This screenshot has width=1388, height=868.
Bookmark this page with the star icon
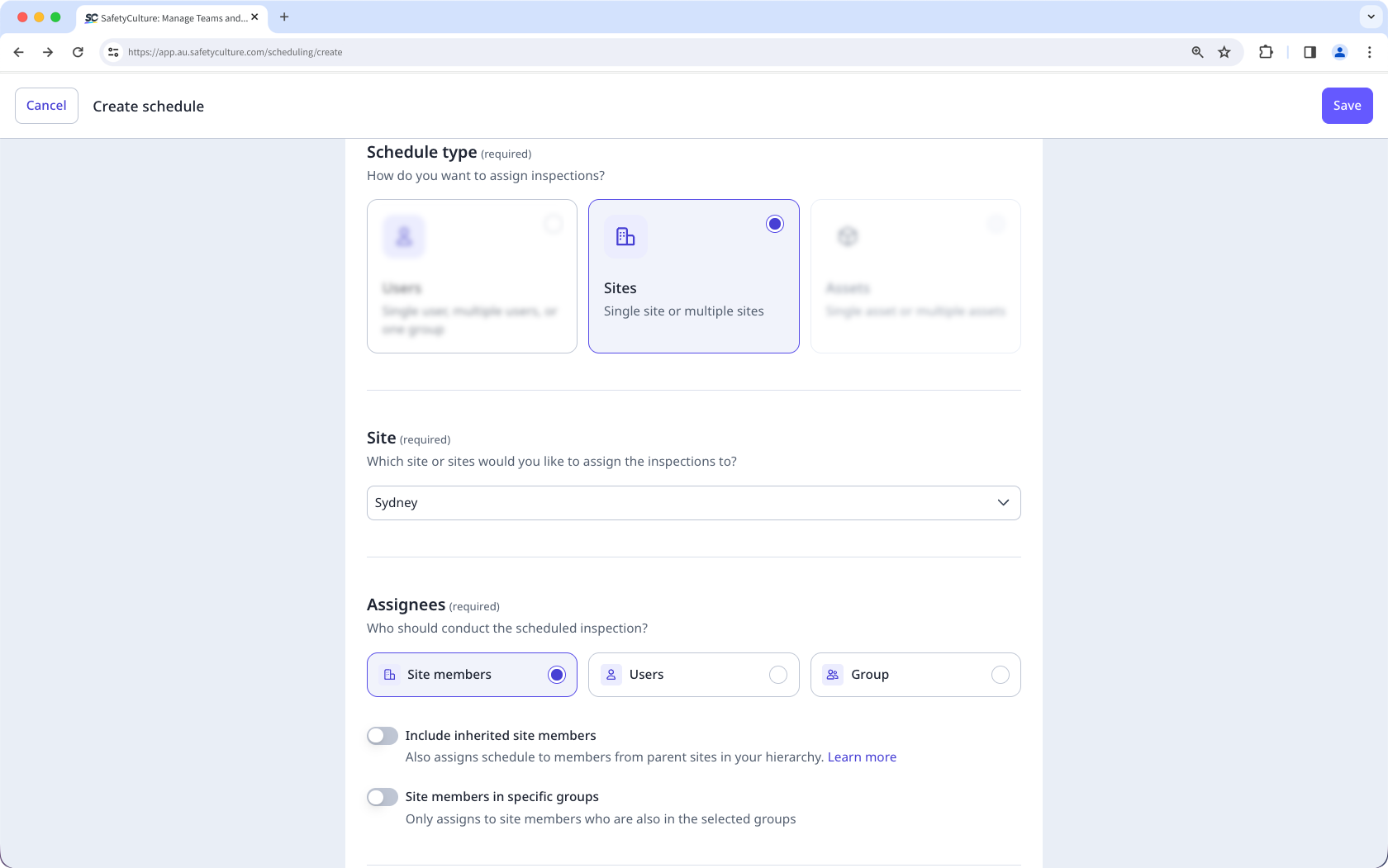pyautogui.click(x=1224, y=52)
